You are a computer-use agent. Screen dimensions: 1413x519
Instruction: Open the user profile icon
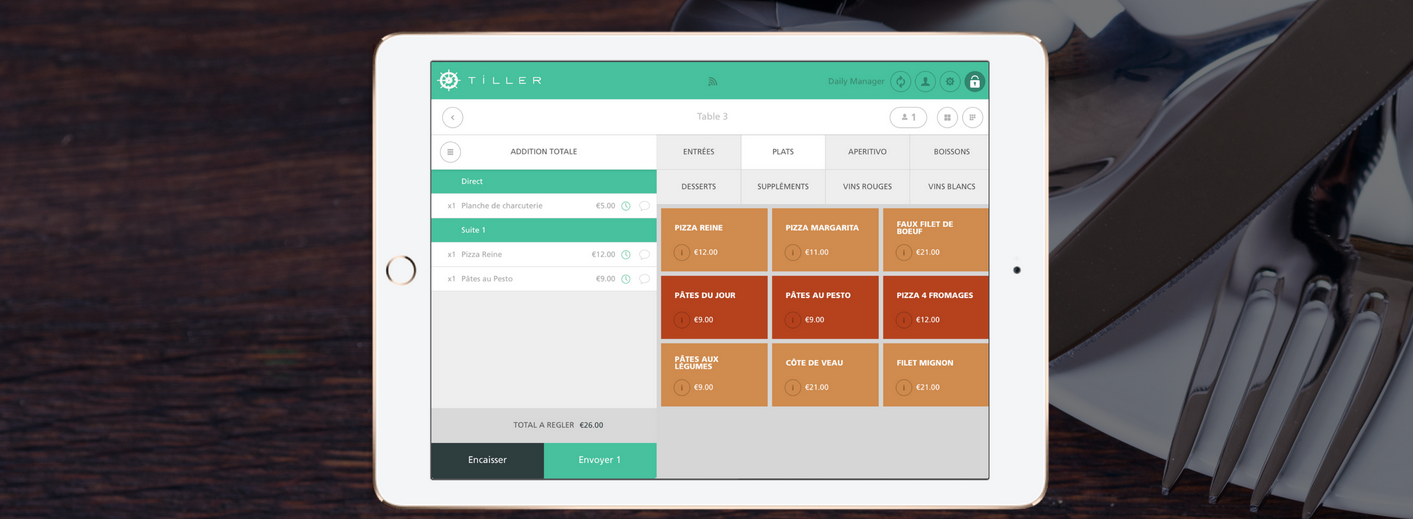[x=925, y=81]
